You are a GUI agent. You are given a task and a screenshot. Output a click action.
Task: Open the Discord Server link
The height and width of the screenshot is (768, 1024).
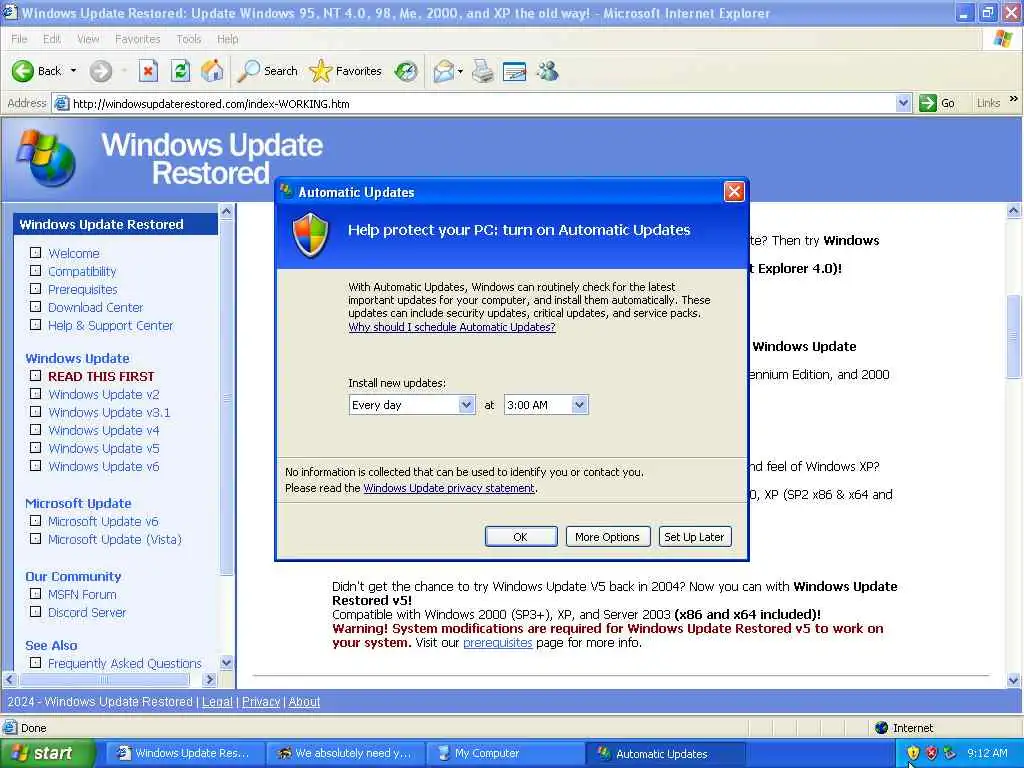coord(87,613)
